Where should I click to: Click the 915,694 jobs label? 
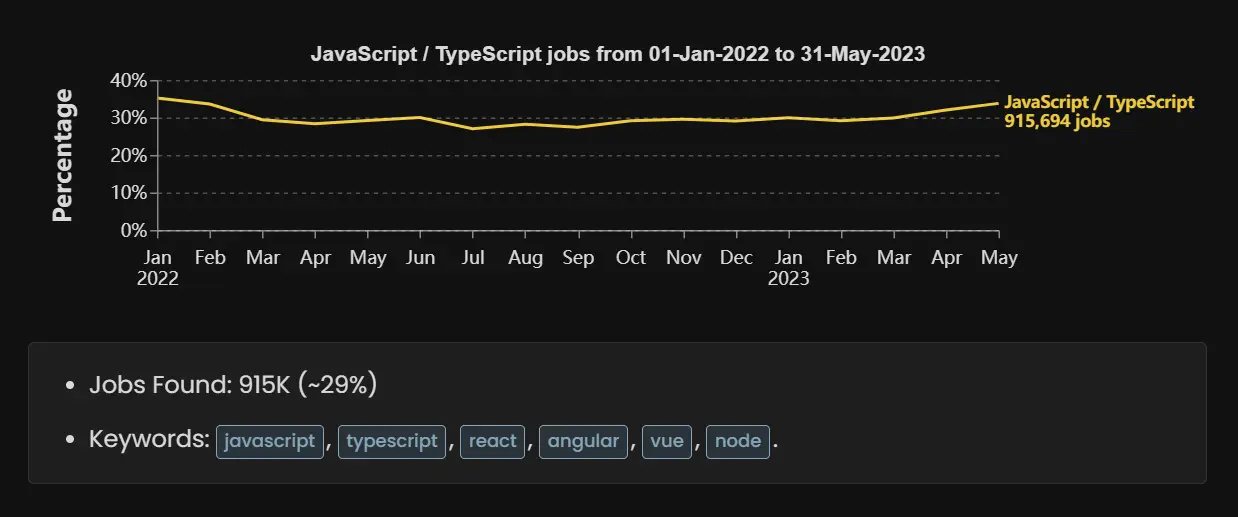(1057, 120)
